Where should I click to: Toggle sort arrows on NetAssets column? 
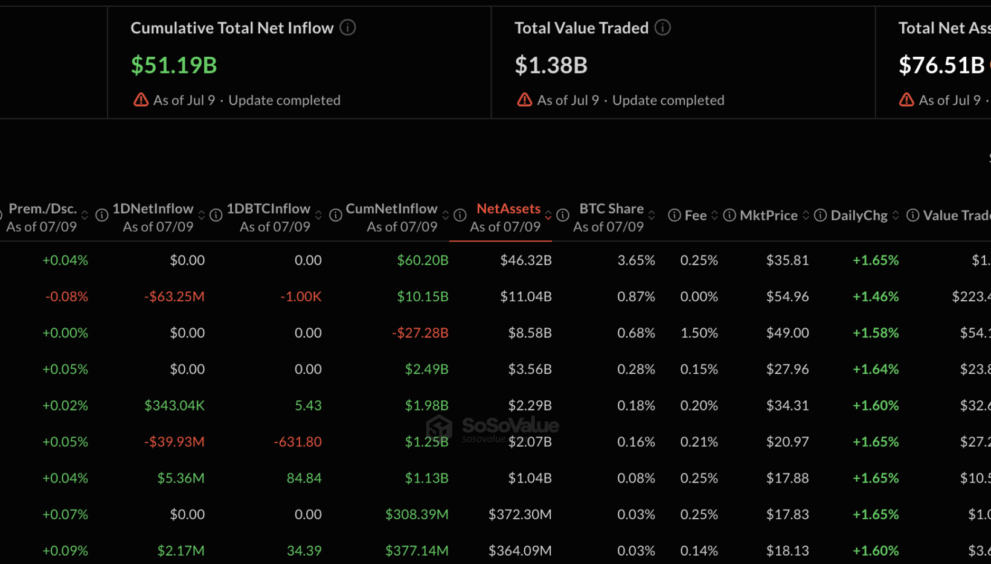coord(548,216)
